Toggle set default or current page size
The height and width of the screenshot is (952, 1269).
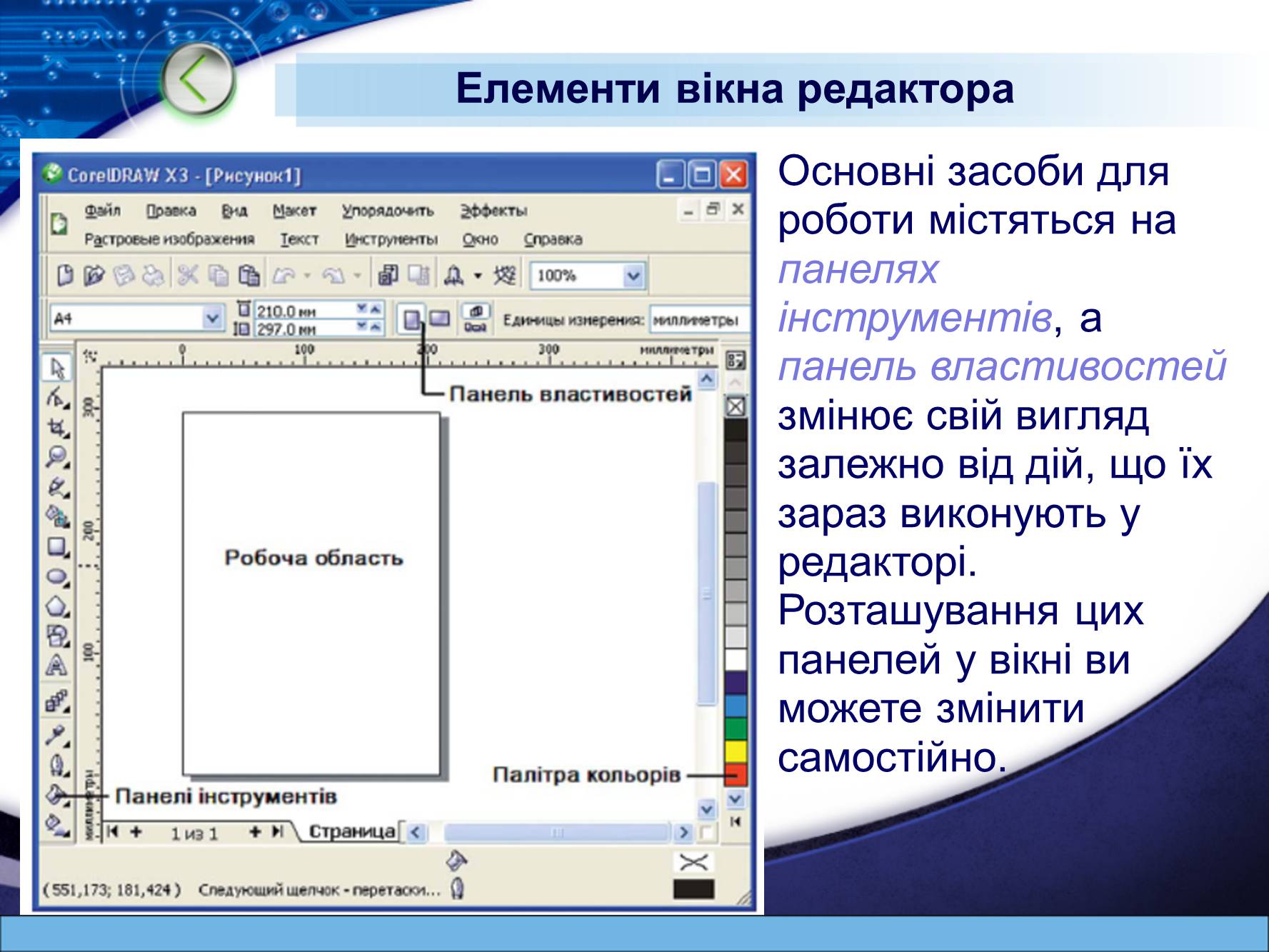[476, 319]
